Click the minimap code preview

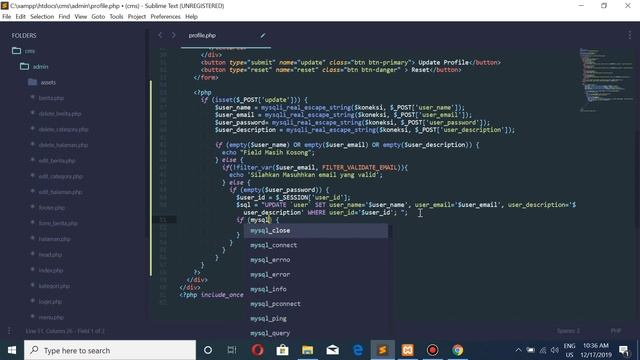click(x=606, y=80)
